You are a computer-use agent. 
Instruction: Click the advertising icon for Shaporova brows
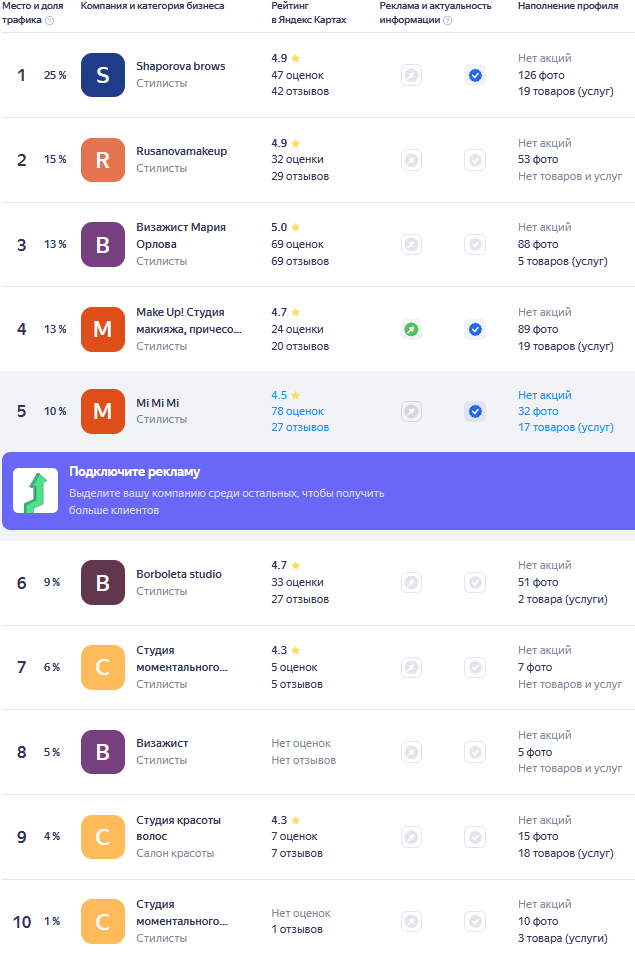(411, 75)
